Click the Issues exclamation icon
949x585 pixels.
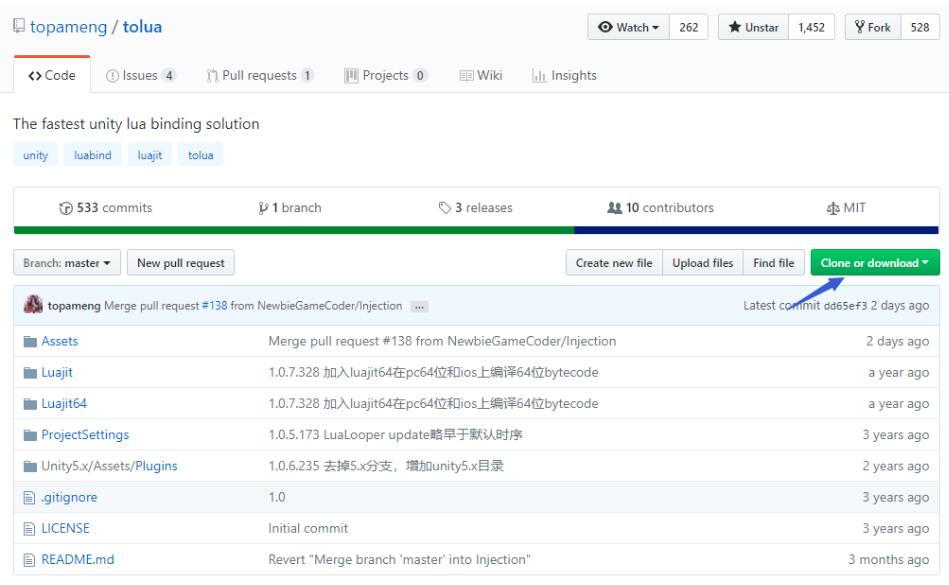[x=112, y=76]
